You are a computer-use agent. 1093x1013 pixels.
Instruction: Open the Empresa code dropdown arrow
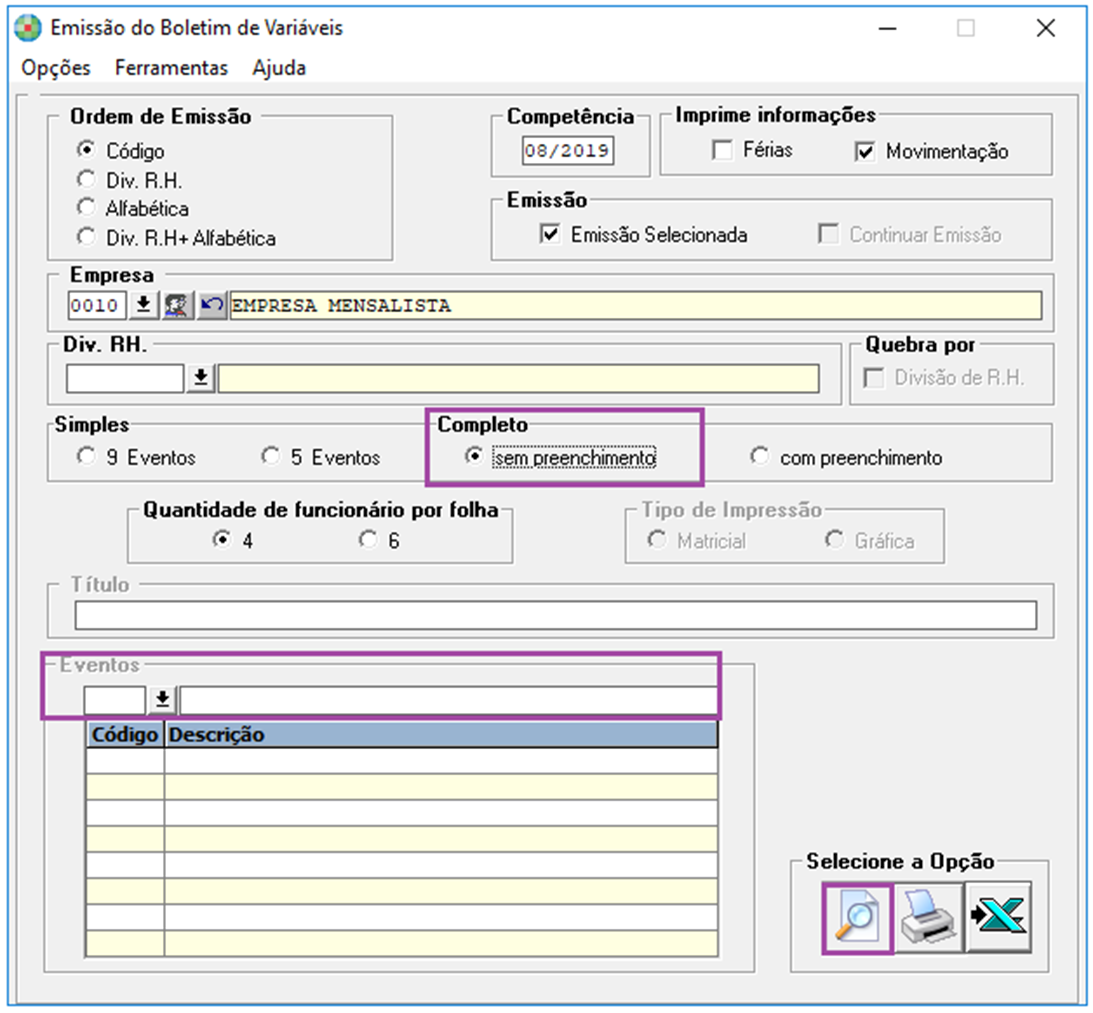[144, 305]
